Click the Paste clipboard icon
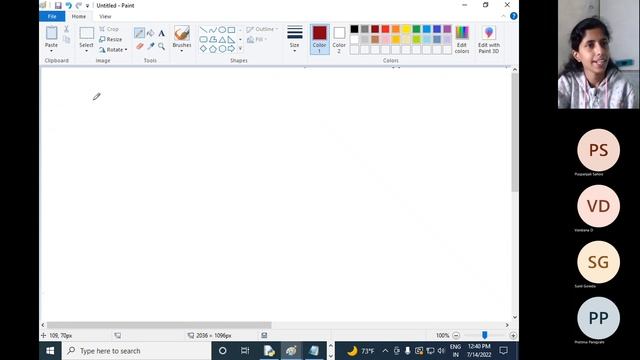Image resolution: width=640 pixels, height=360 pixels. tap(51, 33)
